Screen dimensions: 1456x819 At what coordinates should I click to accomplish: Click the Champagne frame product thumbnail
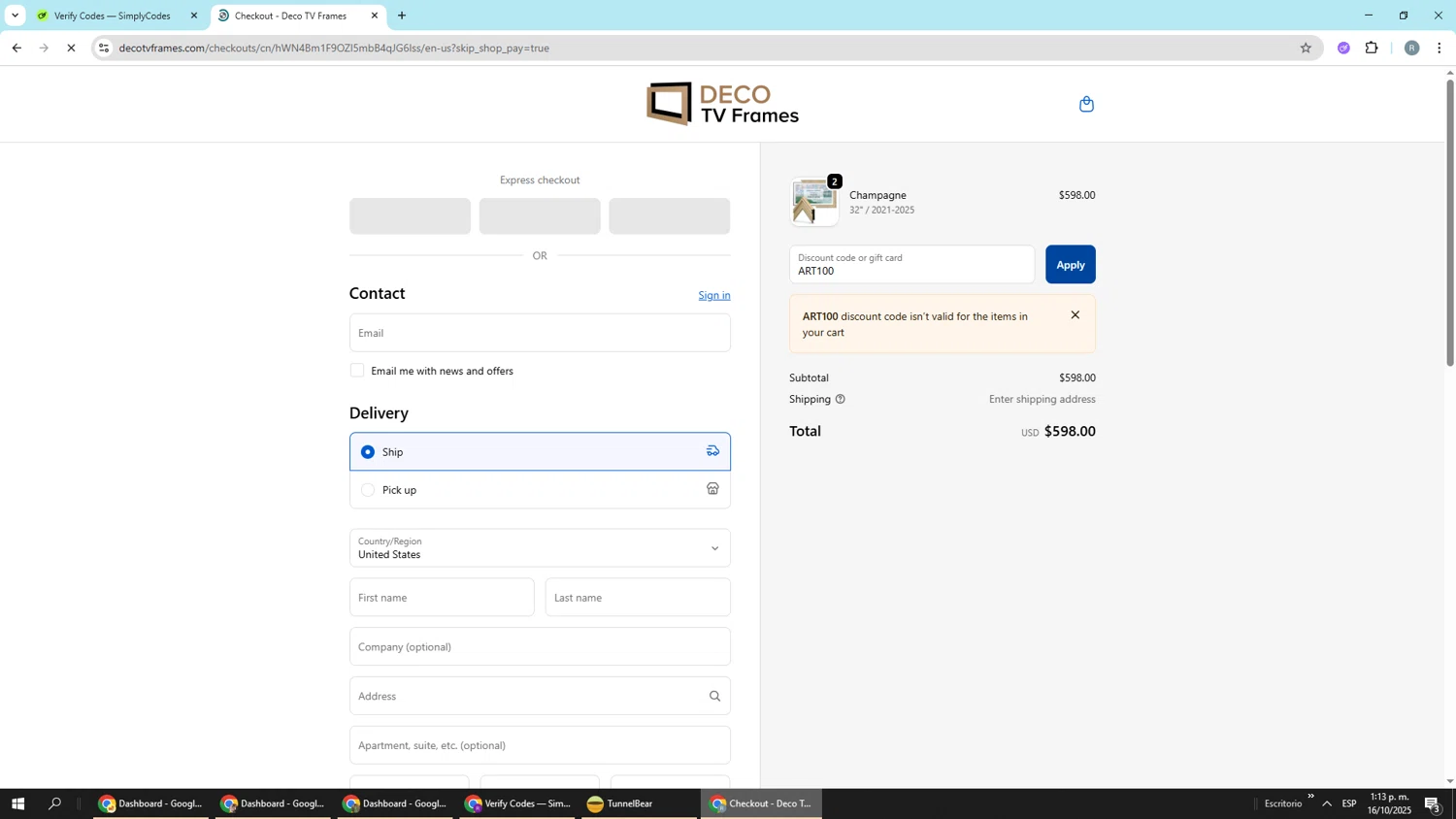coord(814,202)
